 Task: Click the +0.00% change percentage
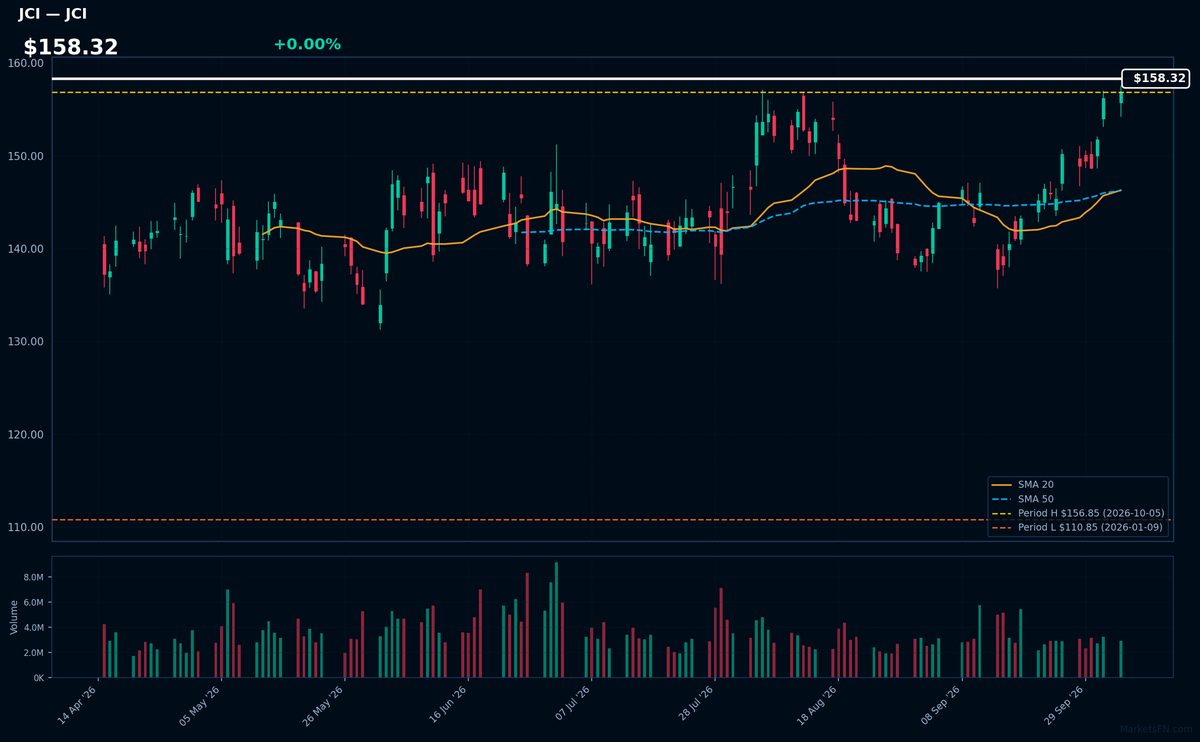(307, 44)
